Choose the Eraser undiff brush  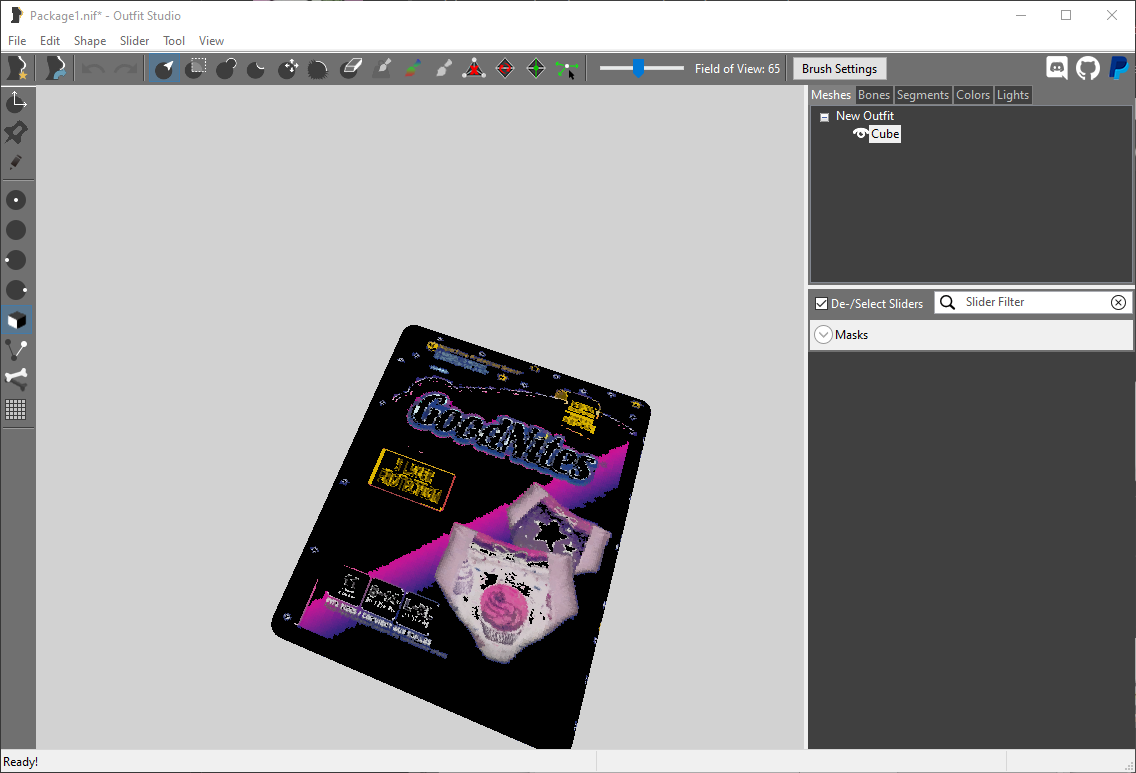(351, 69)
